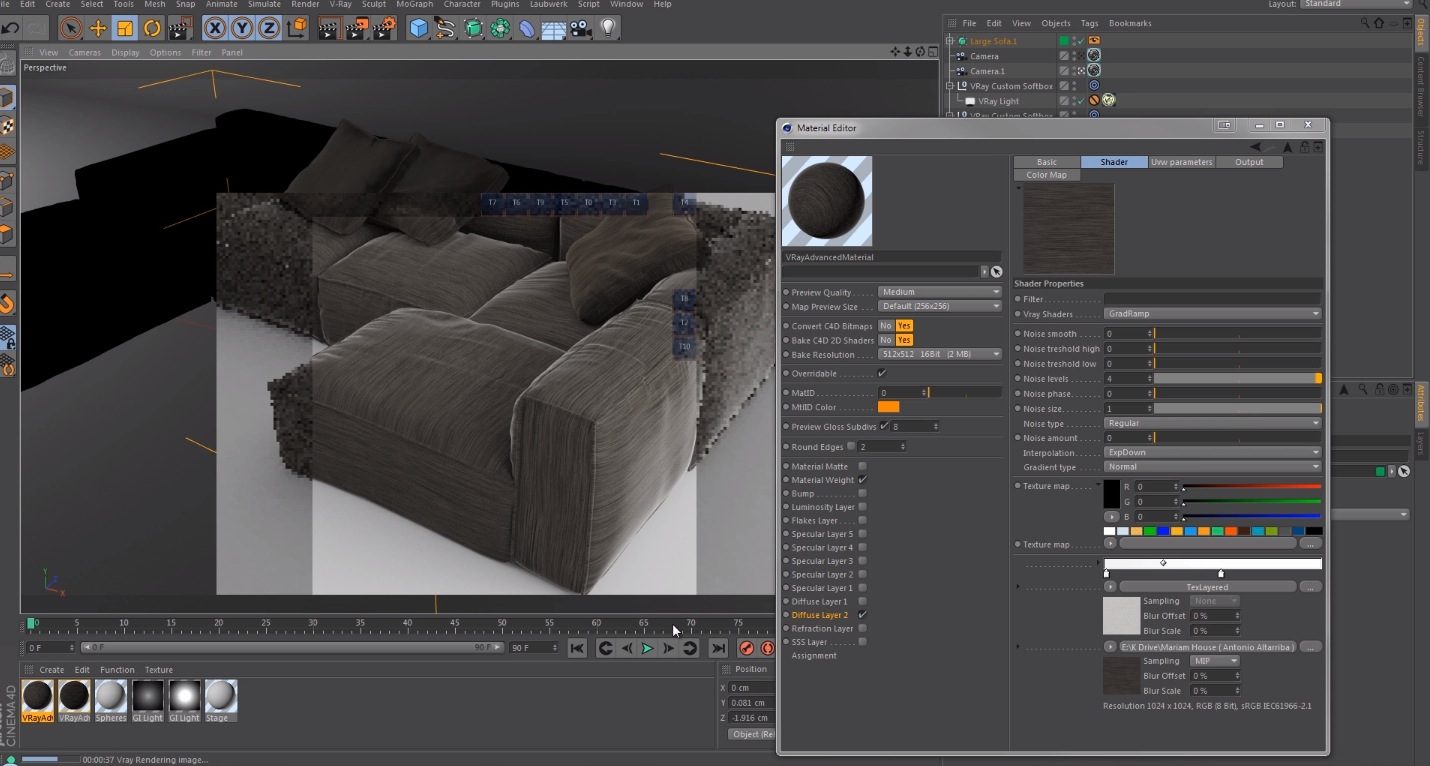The height and width of the screenshot is (766, 1430).
Task: Open the Preview Quality dropdown
Action: tap(939, 292)
